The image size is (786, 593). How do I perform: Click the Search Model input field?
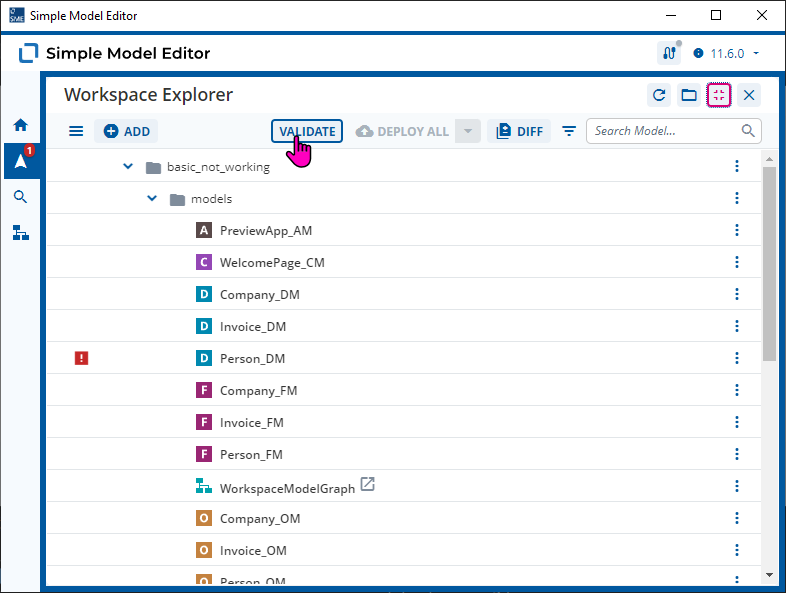(674, 131)
